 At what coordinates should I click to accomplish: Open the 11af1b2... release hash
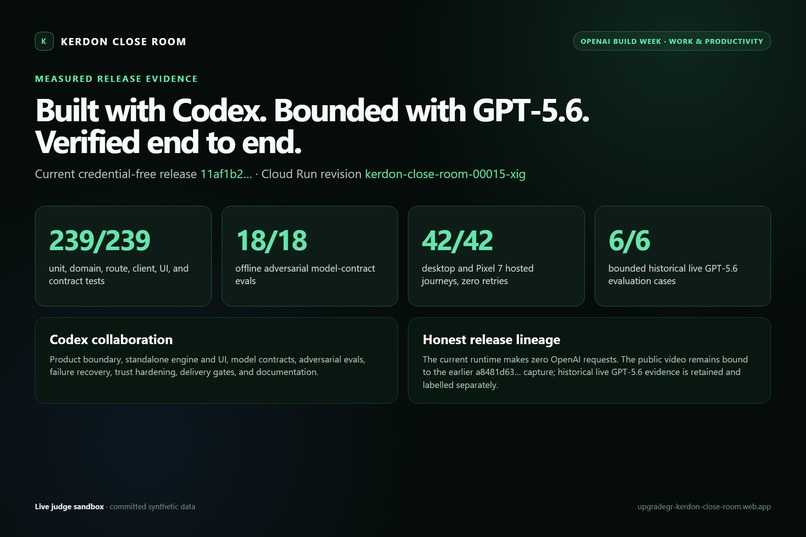coord(226,174)
